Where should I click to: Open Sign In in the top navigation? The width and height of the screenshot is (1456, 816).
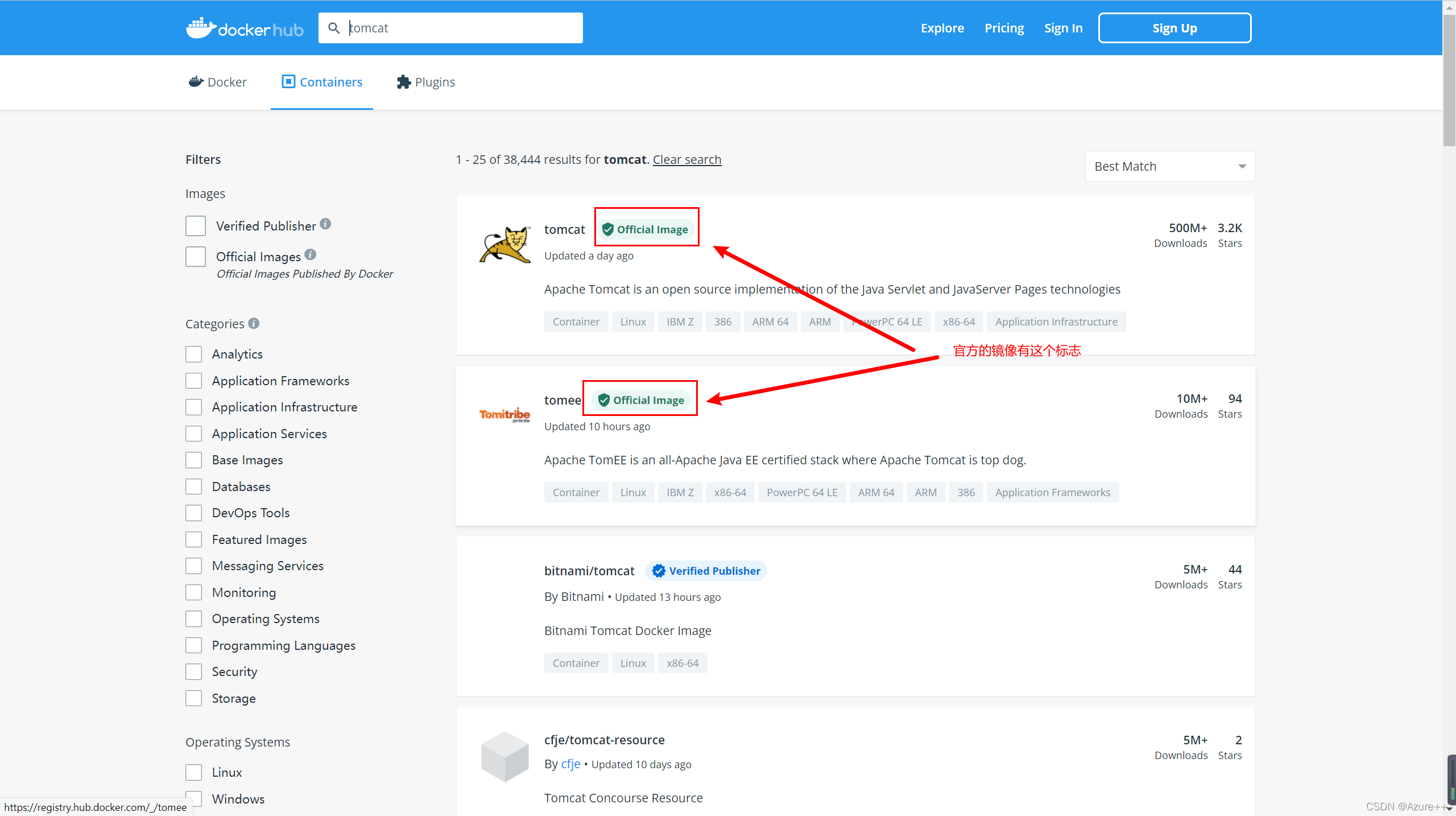coord(1063,28)
